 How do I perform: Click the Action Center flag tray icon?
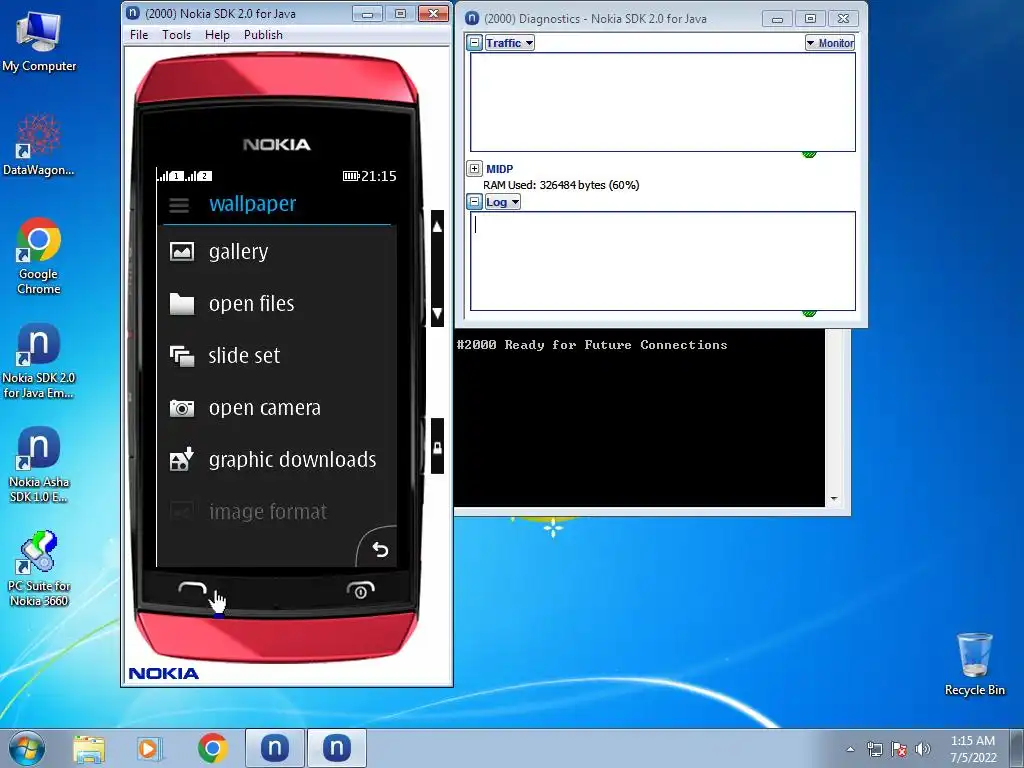[899, 749]
